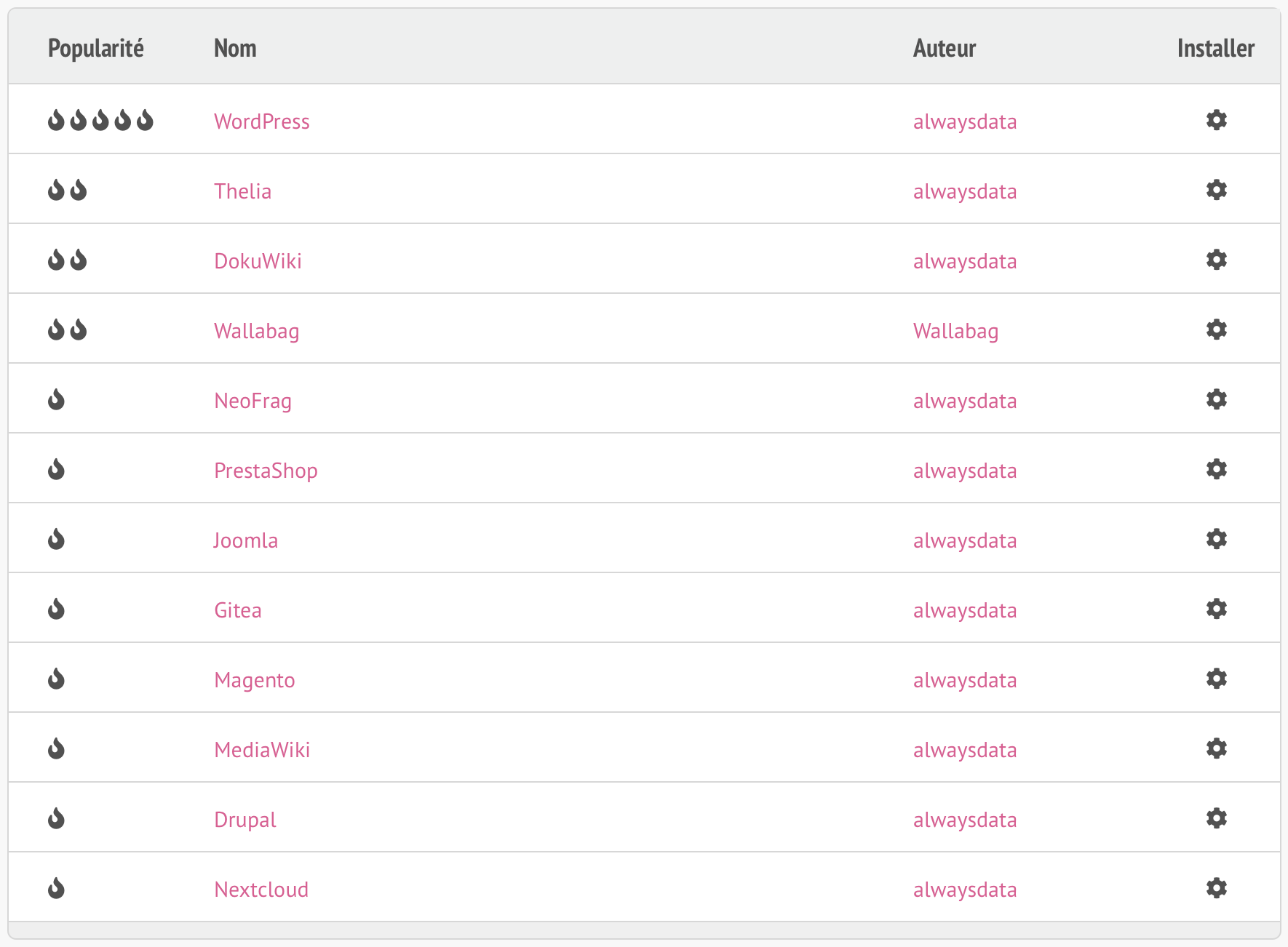Click WordPress five-flame popularity rating
This screenshot has height=947, width=1288.
(100, 120)
